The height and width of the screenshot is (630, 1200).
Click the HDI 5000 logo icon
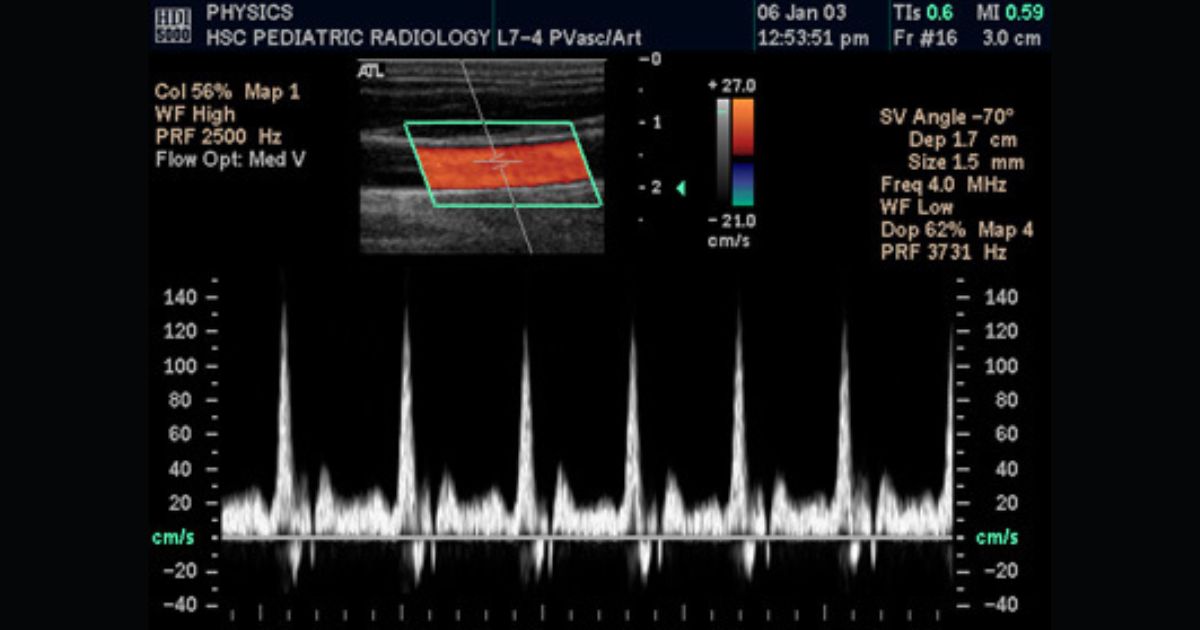click(172, 25)
